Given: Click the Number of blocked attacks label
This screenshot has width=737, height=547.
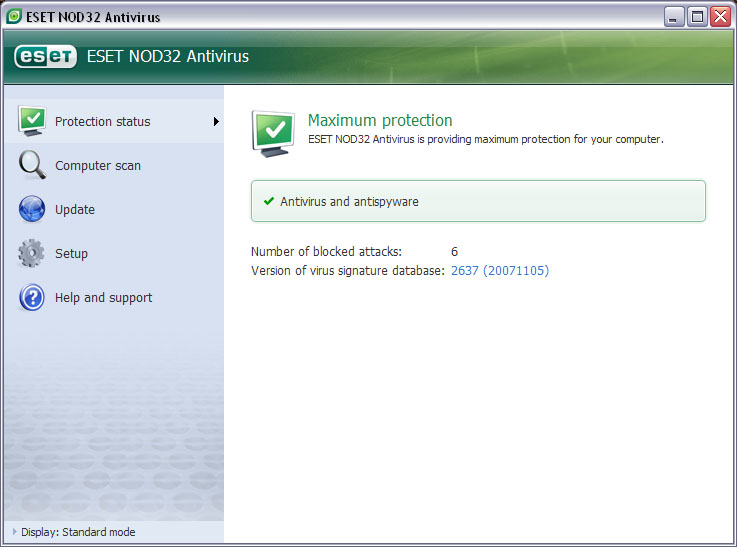Looking at the screenshot, I should [326, 251].
